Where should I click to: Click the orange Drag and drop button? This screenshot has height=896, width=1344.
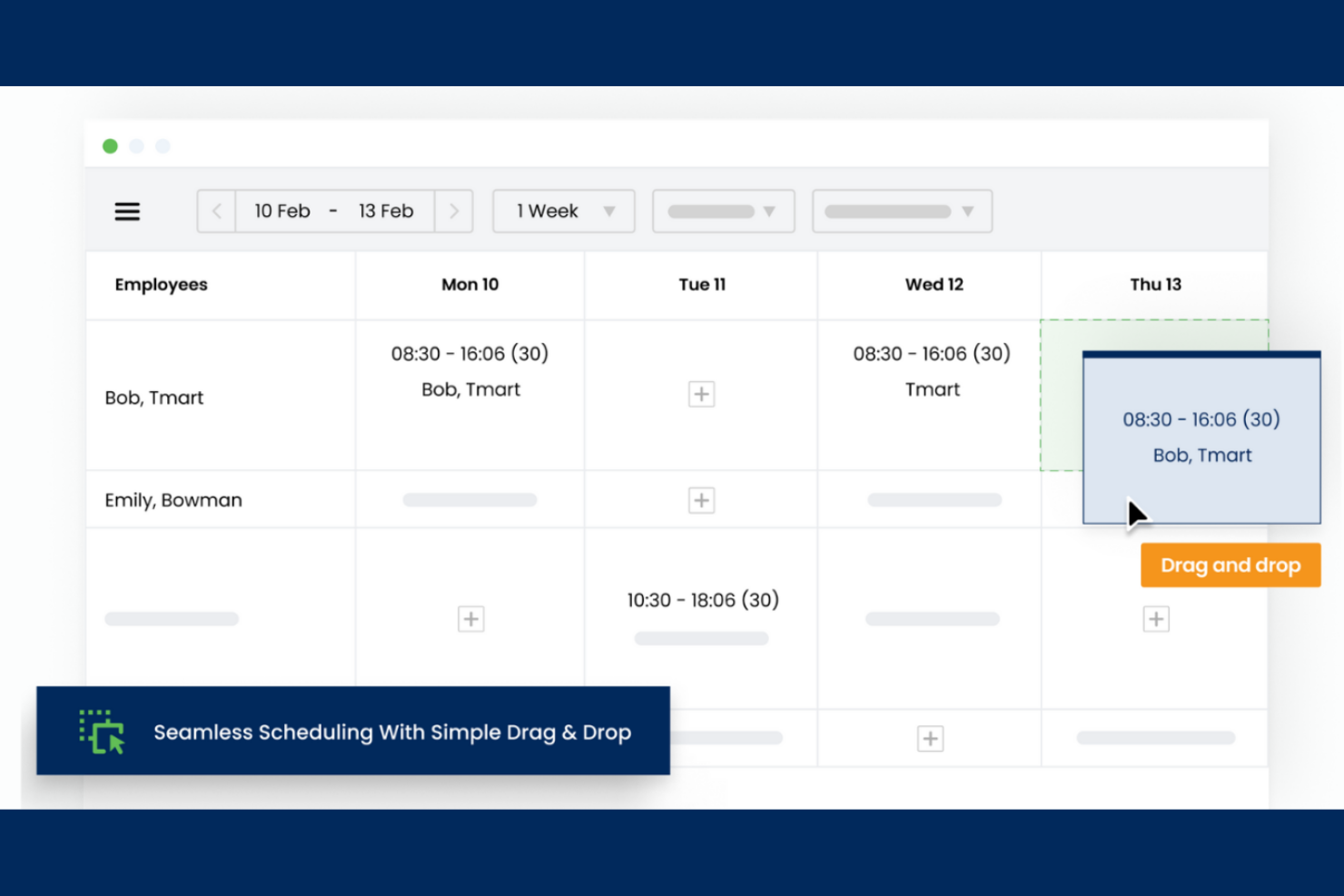pos(1230,565)
